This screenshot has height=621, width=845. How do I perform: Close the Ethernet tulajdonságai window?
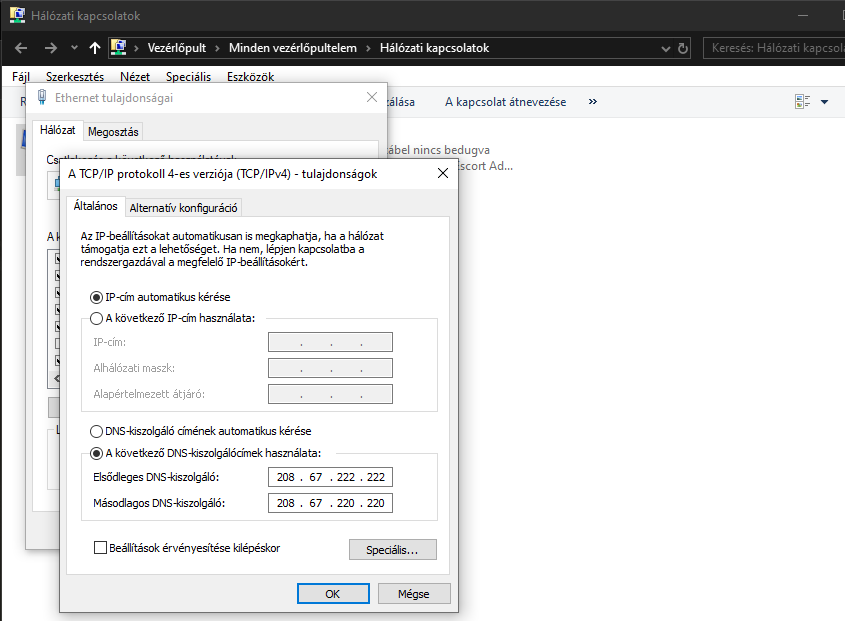(372, 98)
